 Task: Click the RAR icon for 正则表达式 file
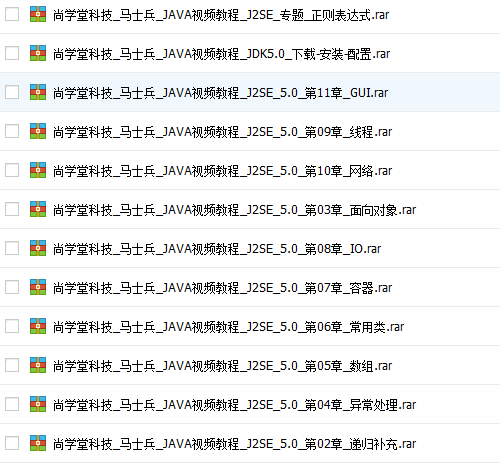point(38,14)
